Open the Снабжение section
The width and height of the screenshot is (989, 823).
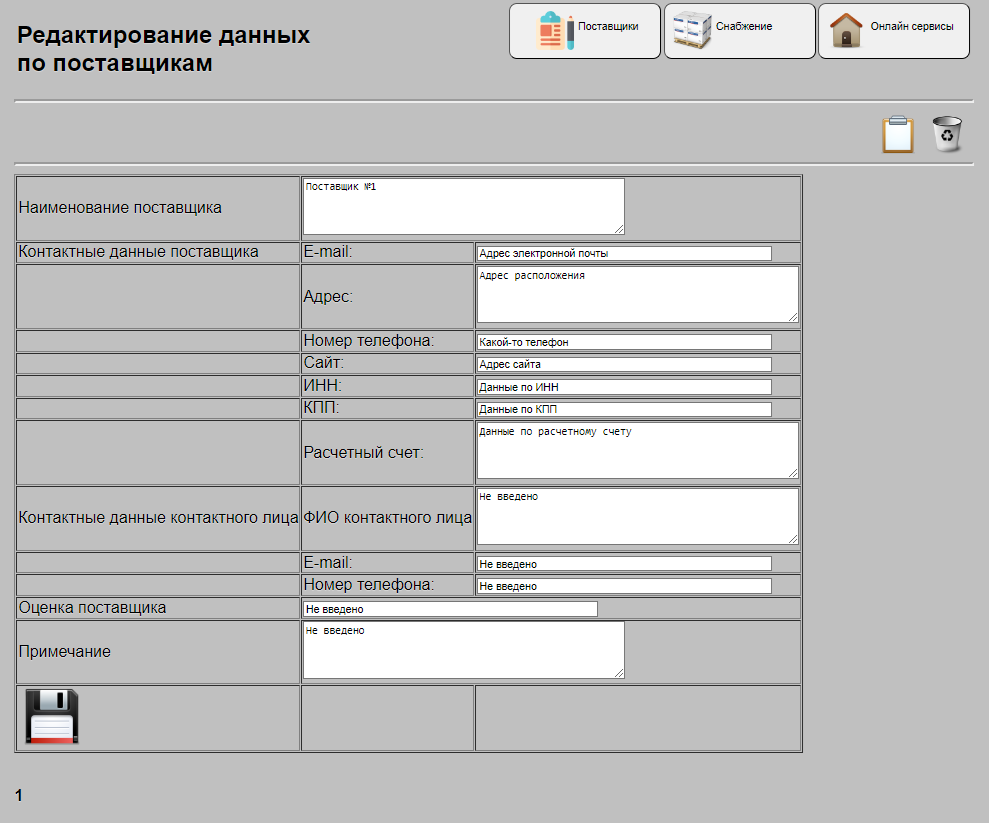pyautogui.click(x=737, y=30)
